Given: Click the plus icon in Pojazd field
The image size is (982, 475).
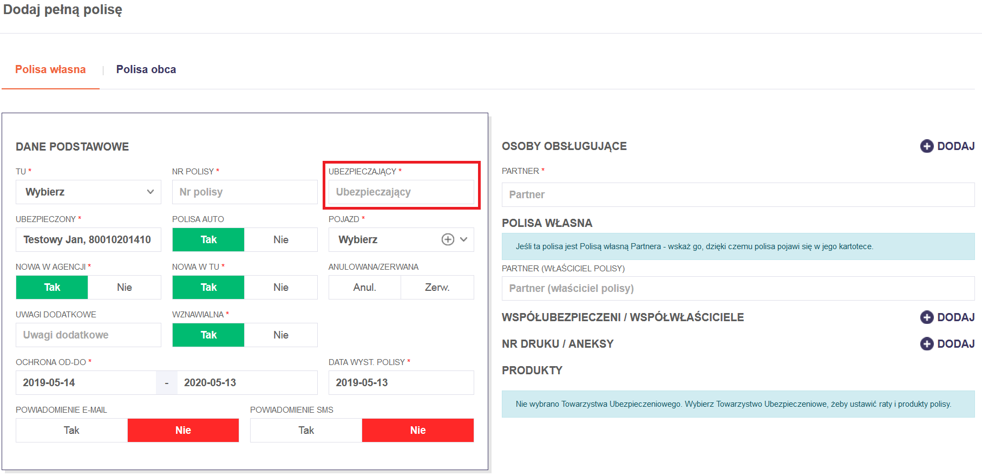Looking at the screenshot, I should point(448,240).
